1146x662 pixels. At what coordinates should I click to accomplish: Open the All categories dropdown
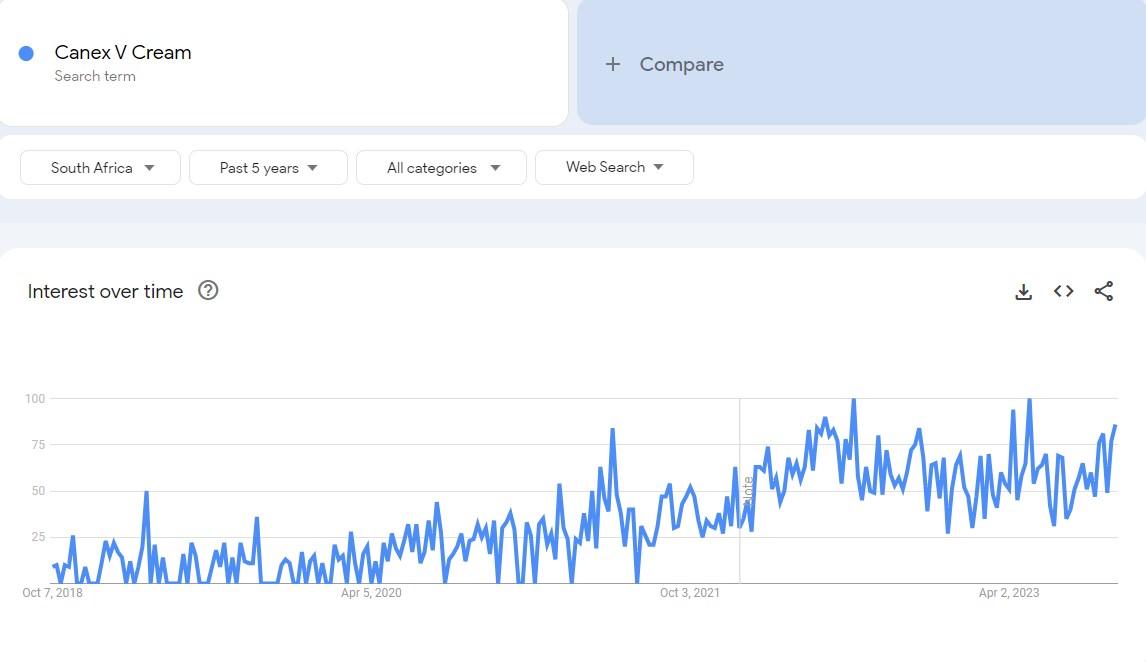point(441,167)
